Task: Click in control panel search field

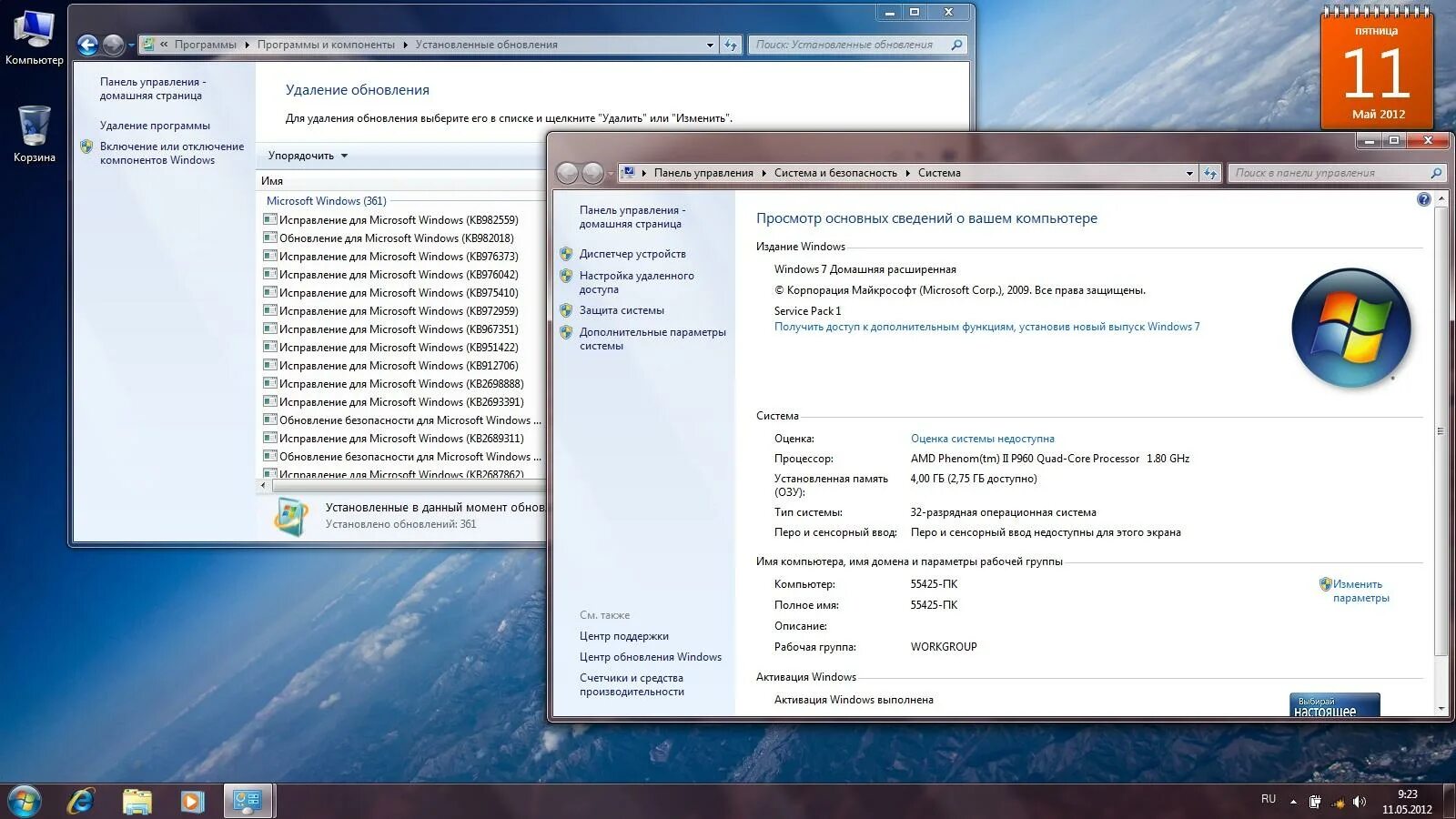Action: 1329,173
